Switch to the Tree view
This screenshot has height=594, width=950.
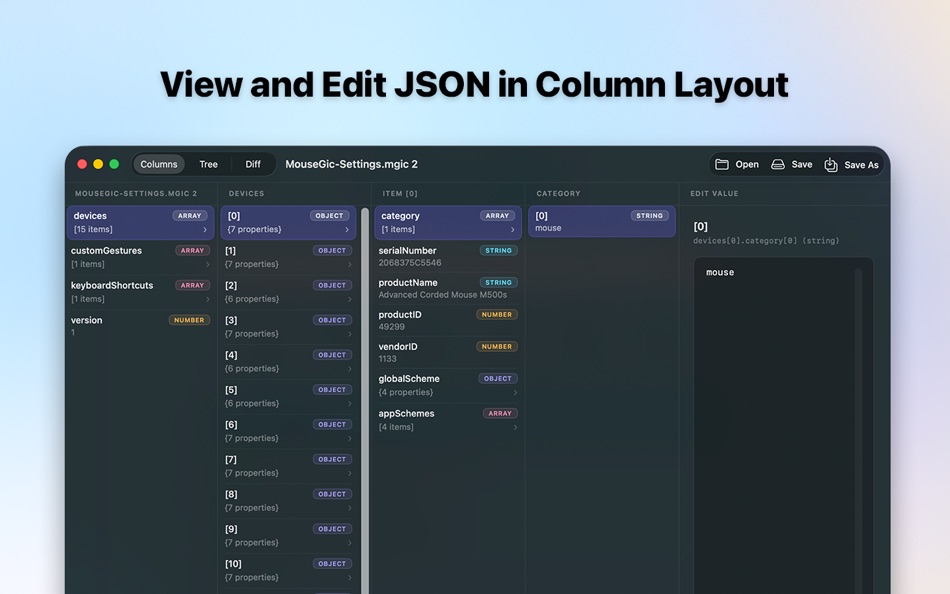click(x=208, y=164)
